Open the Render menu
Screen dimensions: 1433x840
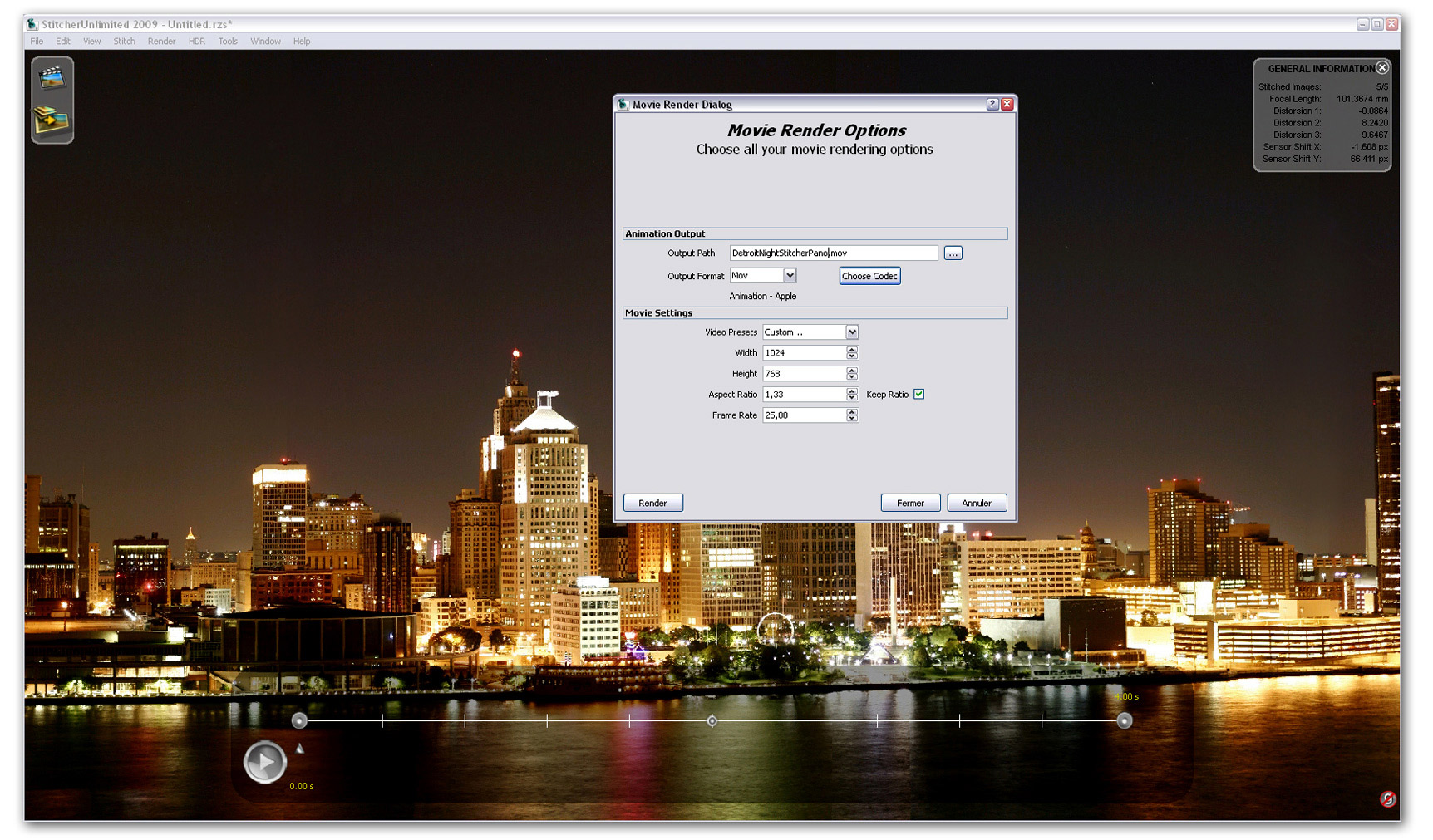tap(161, 42)
